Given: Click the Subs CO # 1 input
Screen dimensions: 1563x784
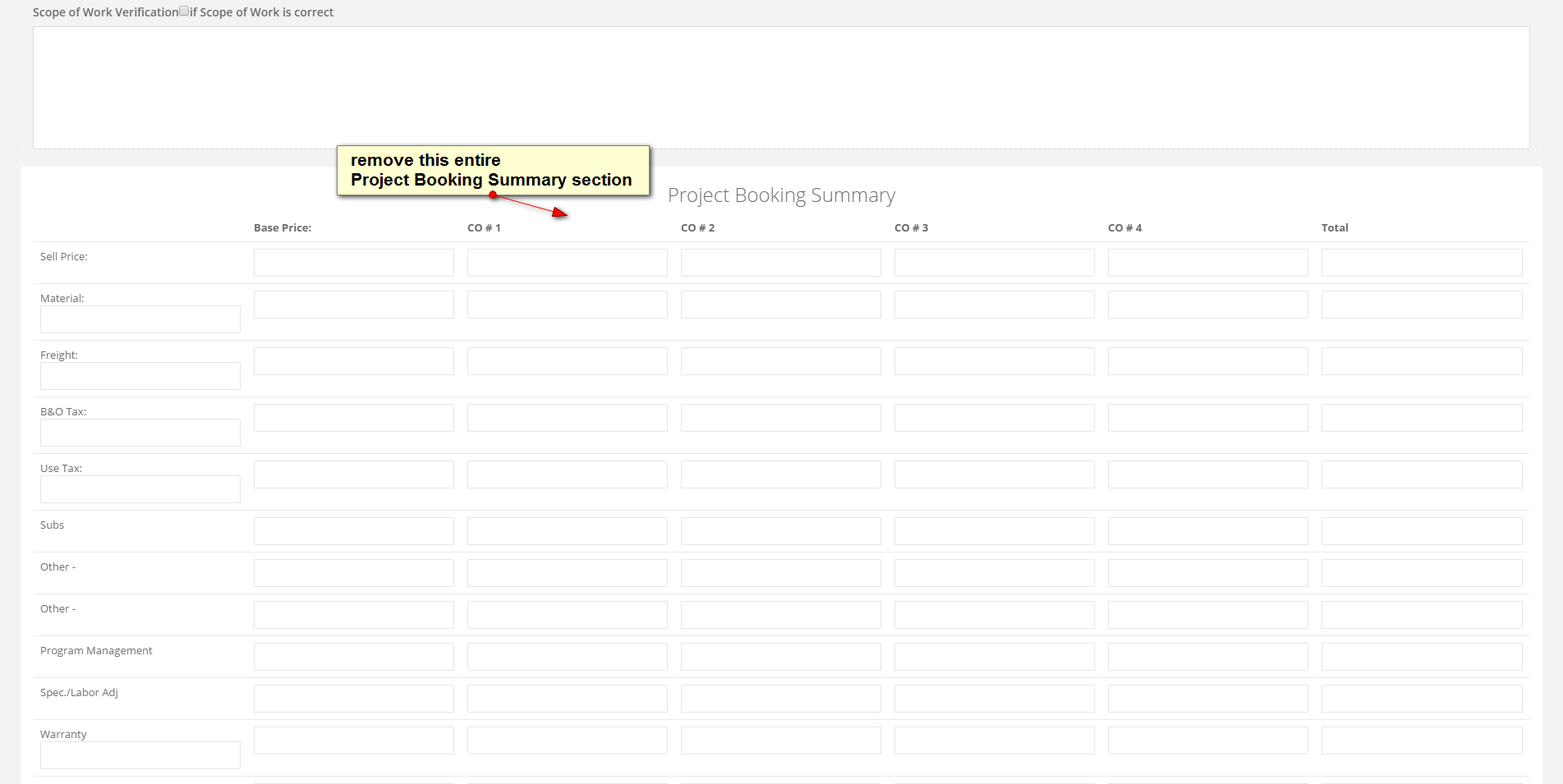Looking at the screenshot, I should click(x=568, y=531).
